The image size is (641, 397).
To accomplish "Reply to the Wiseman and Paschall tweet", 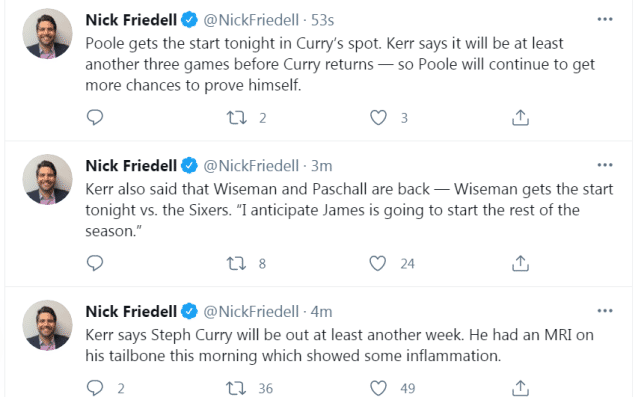I will point(95,263).
